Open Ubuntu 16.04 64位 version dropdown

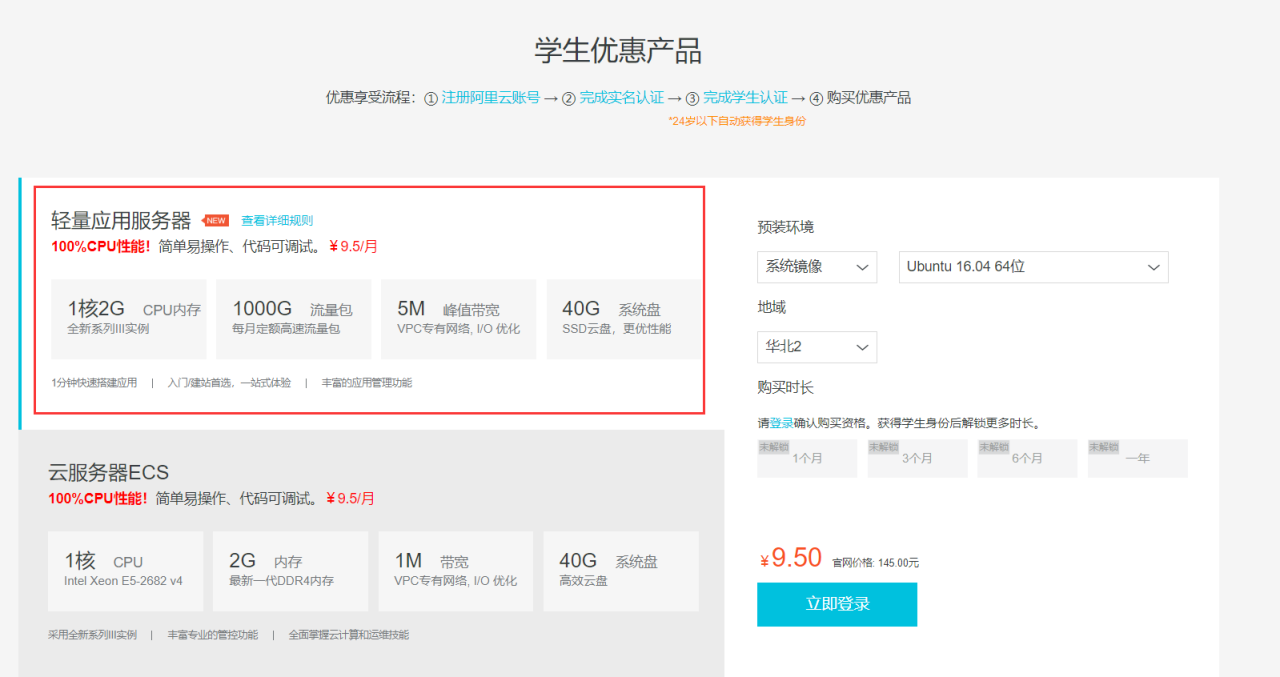1033,267
